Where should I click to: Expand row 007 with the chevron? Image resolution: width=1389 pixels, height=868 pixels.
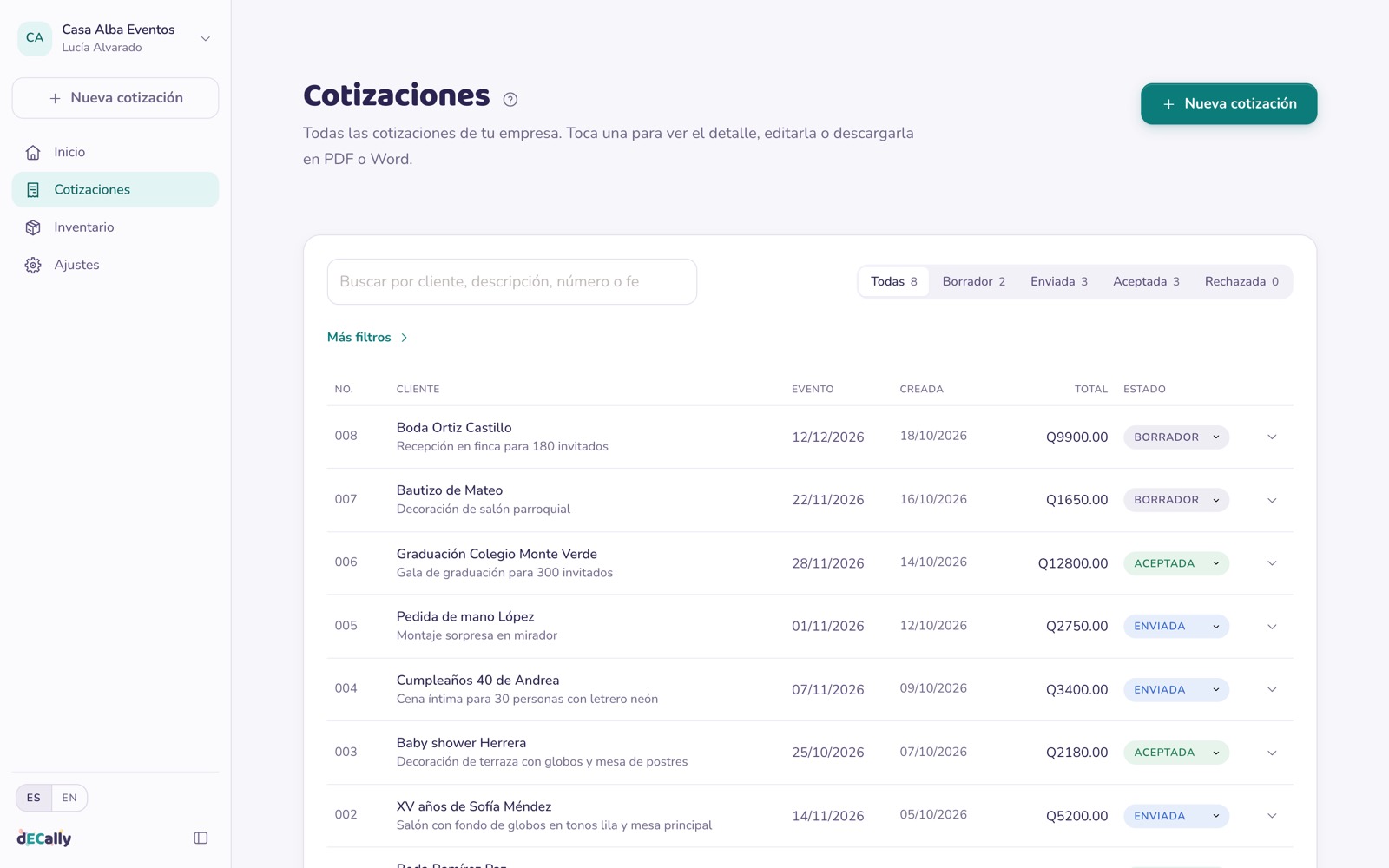1272,500
